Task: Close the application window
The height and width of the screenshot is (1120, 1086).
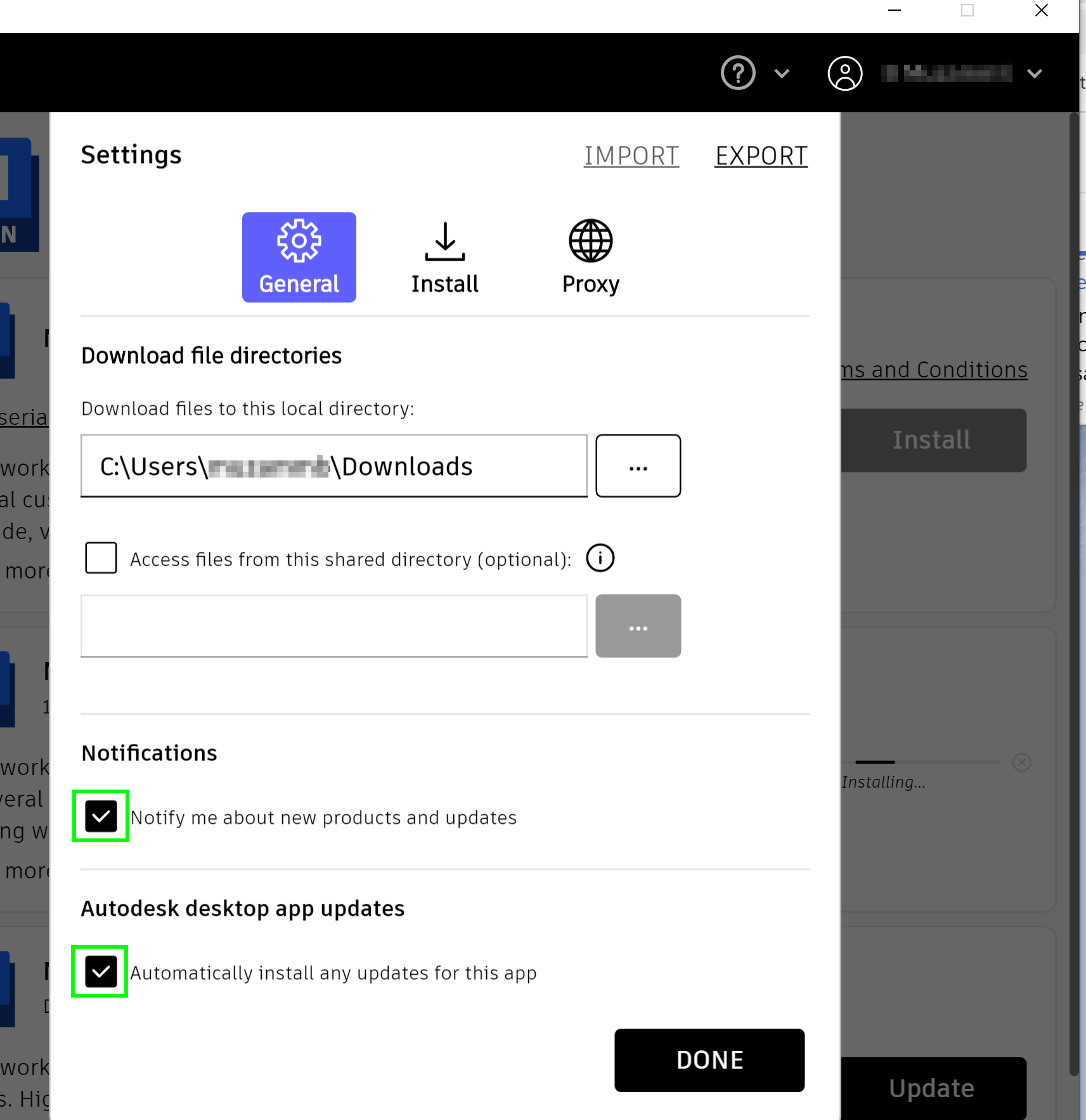Action: pos(1042,11)
